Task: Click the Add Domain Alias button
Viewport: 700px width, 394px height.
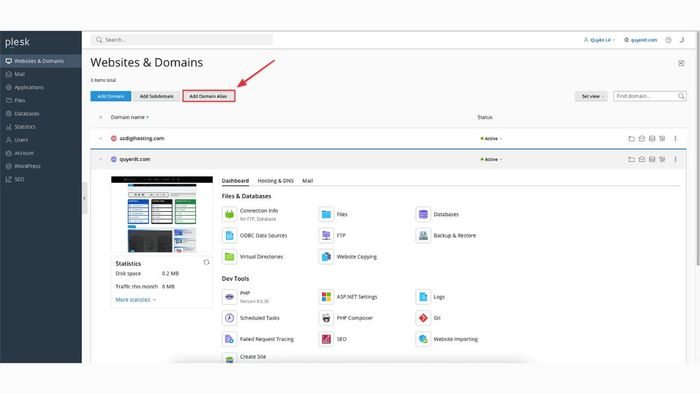Action: coord(208,96)
